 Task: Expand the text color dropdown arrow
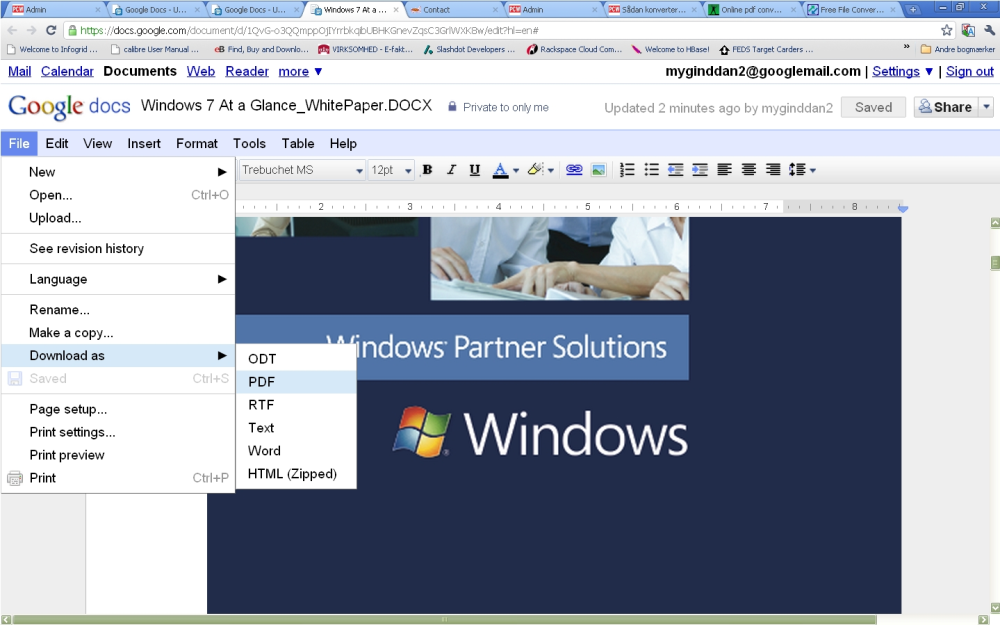coord(516,170)
